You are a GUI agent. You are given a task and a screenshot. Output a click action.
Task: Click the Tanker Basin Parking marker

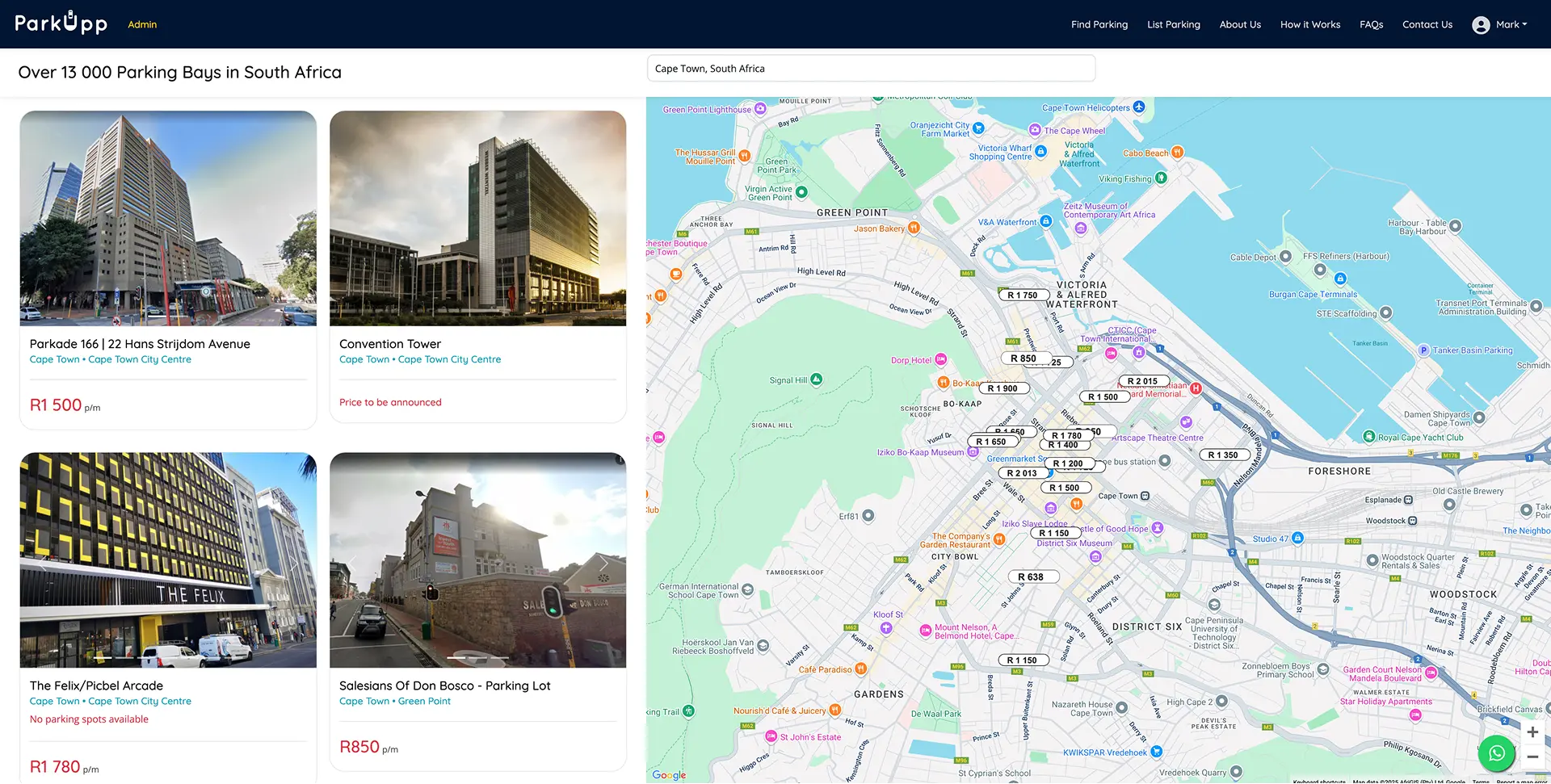click(1424, 350)
